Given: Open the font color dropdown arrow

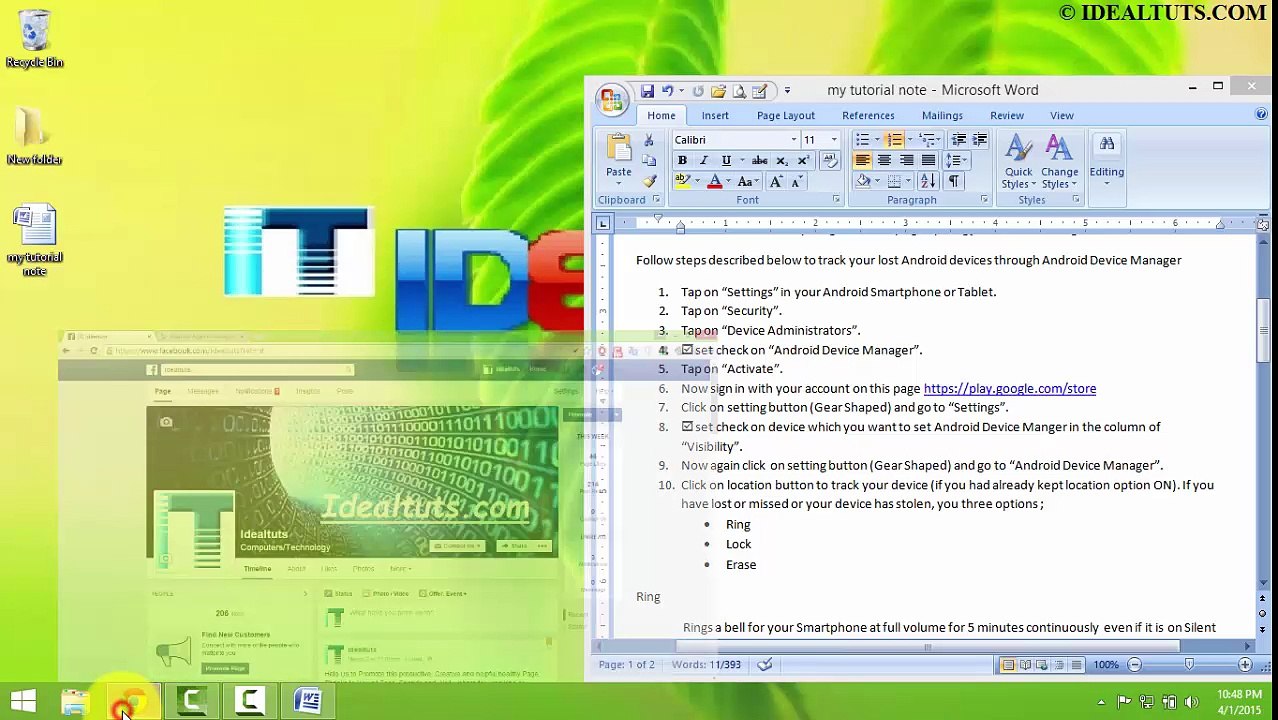Looking at the screenshot, I should (x=728, y=182).
